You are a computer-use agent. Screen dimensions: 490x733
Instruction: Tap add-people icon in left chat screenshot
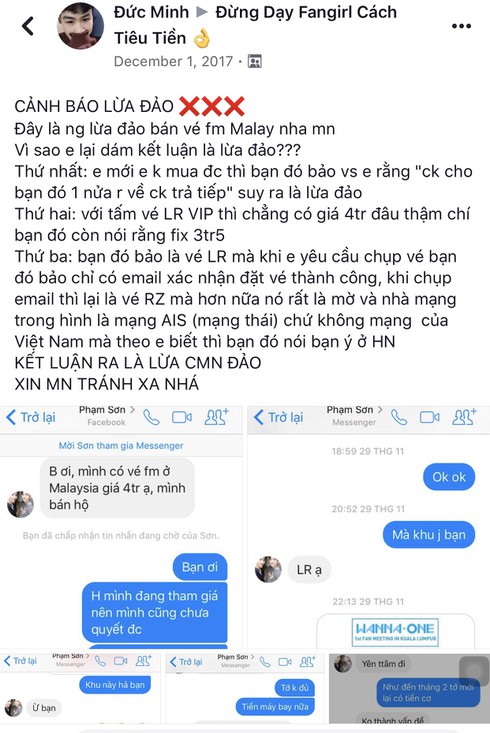[216, 417]
